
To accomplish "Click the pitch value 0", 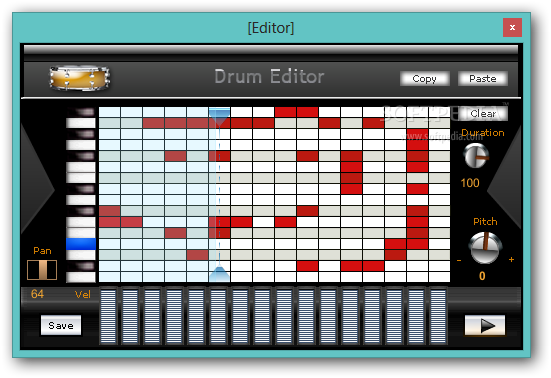I will (482, 276).
